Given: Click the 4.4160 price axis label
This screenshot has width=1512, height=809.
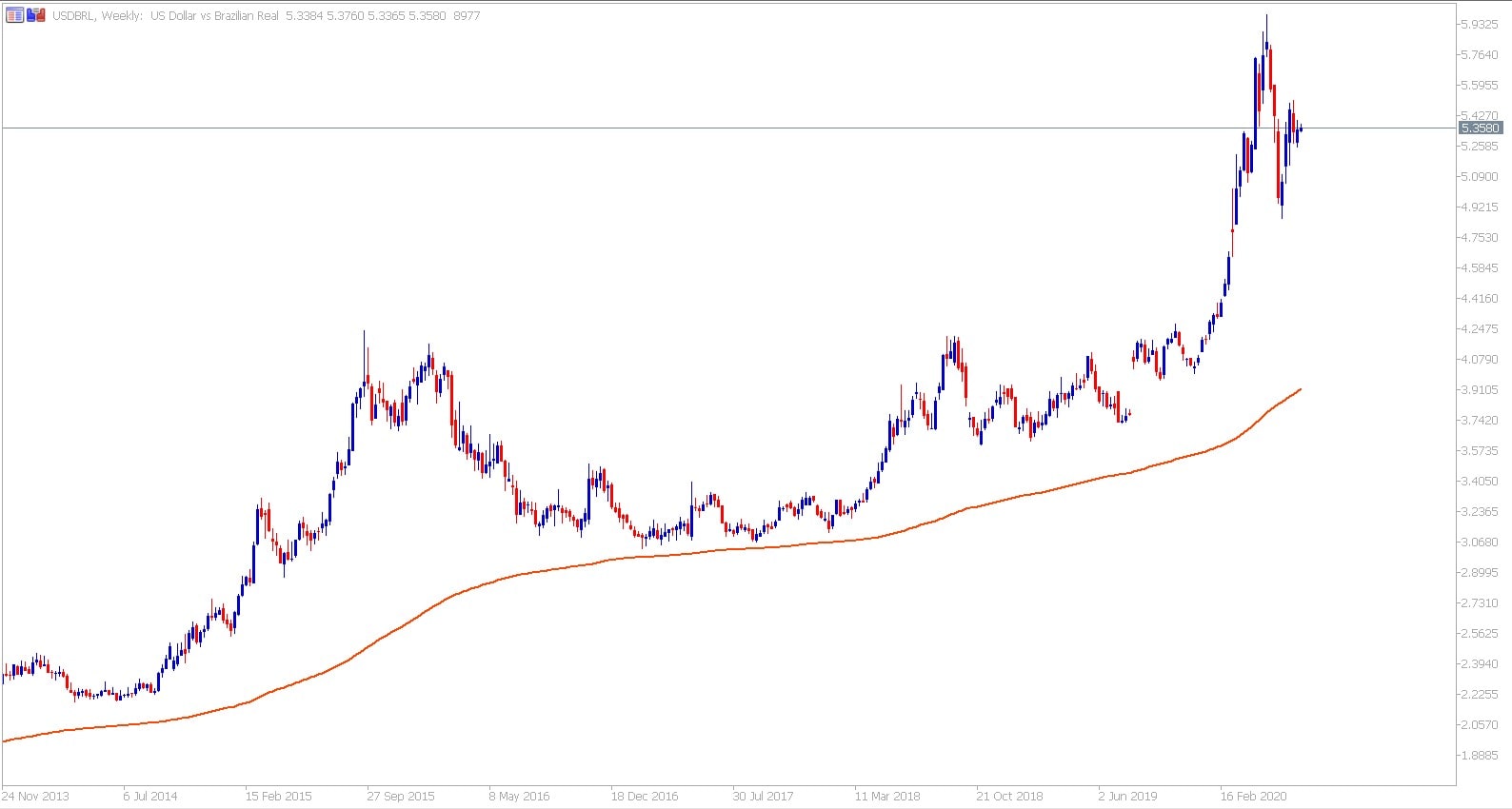Looking at the screenshot, I should pyautogui.click(x=1479, y=299).
